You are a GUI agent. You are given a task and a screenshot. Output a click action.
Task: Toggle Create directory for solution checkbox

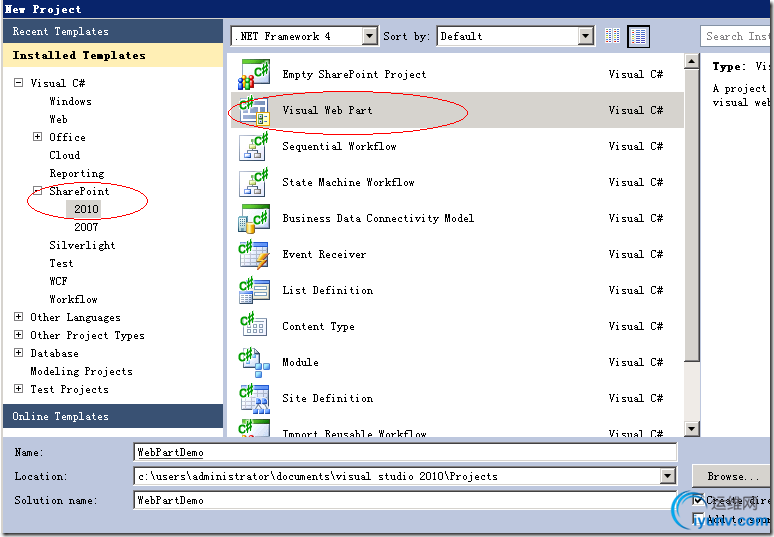tap(698, 500)
